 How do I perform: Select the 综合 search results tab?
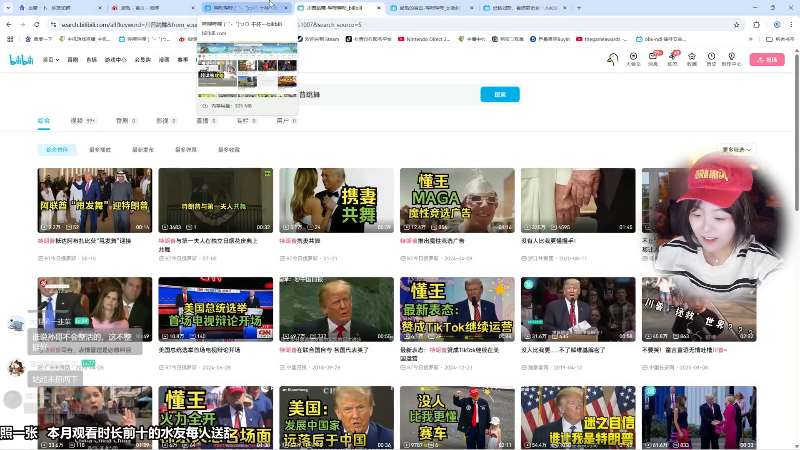(44, 121)
